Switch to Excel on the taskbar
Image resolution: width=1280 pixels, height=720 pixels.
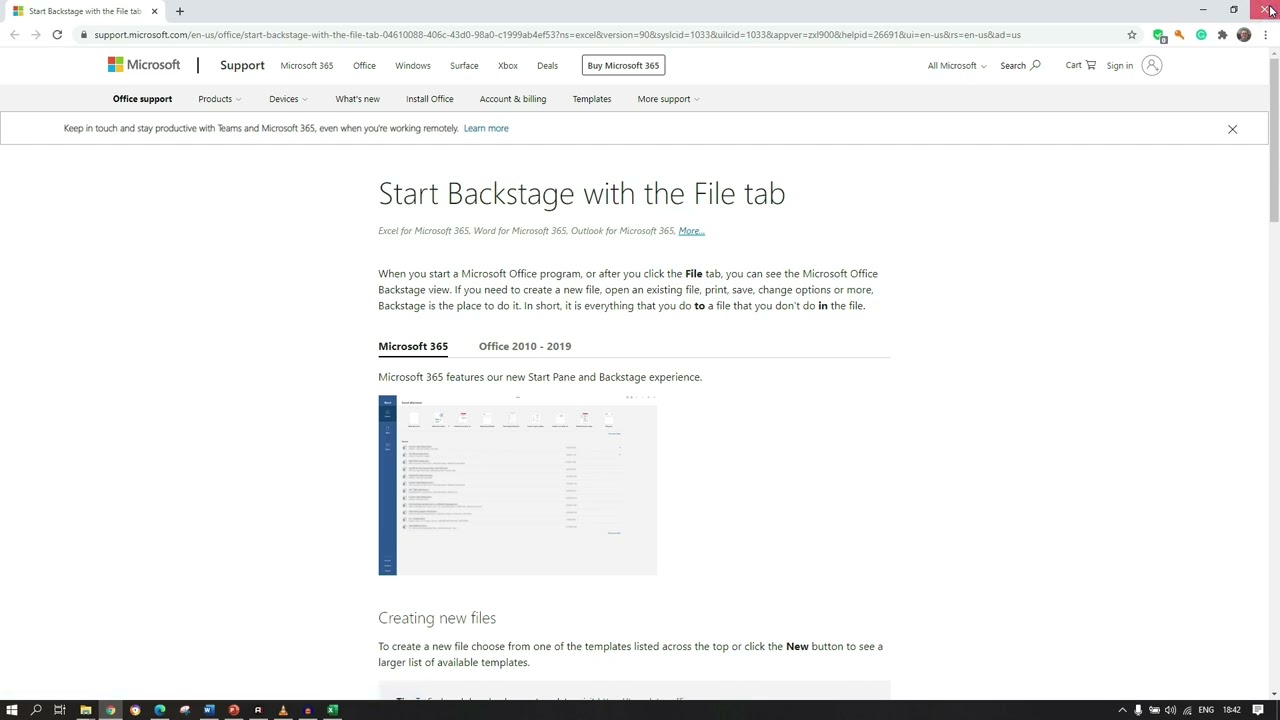[332, 710]
